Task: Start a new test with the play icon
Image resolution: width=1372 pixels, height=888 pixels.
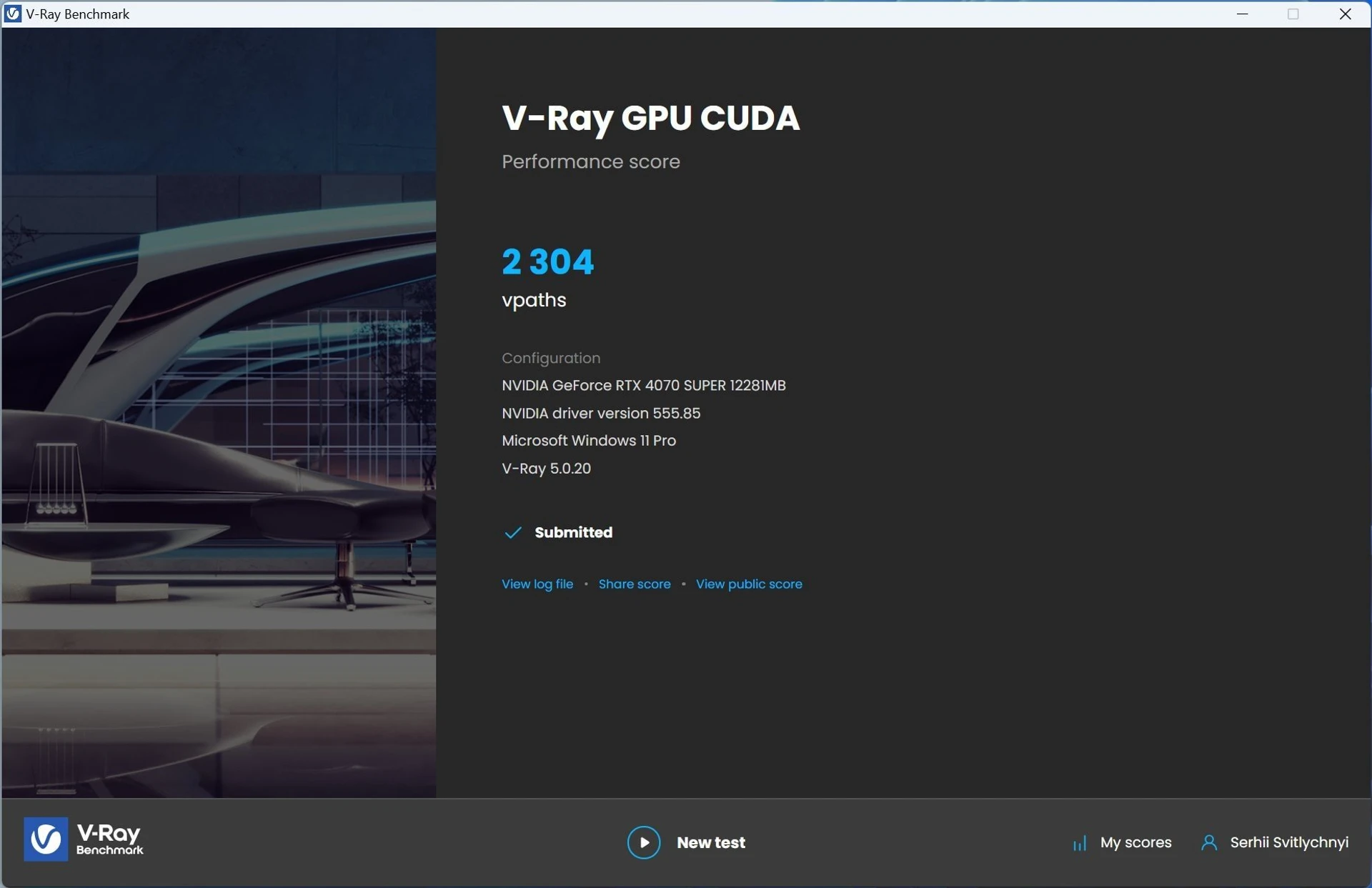Action: pos(644,842)
